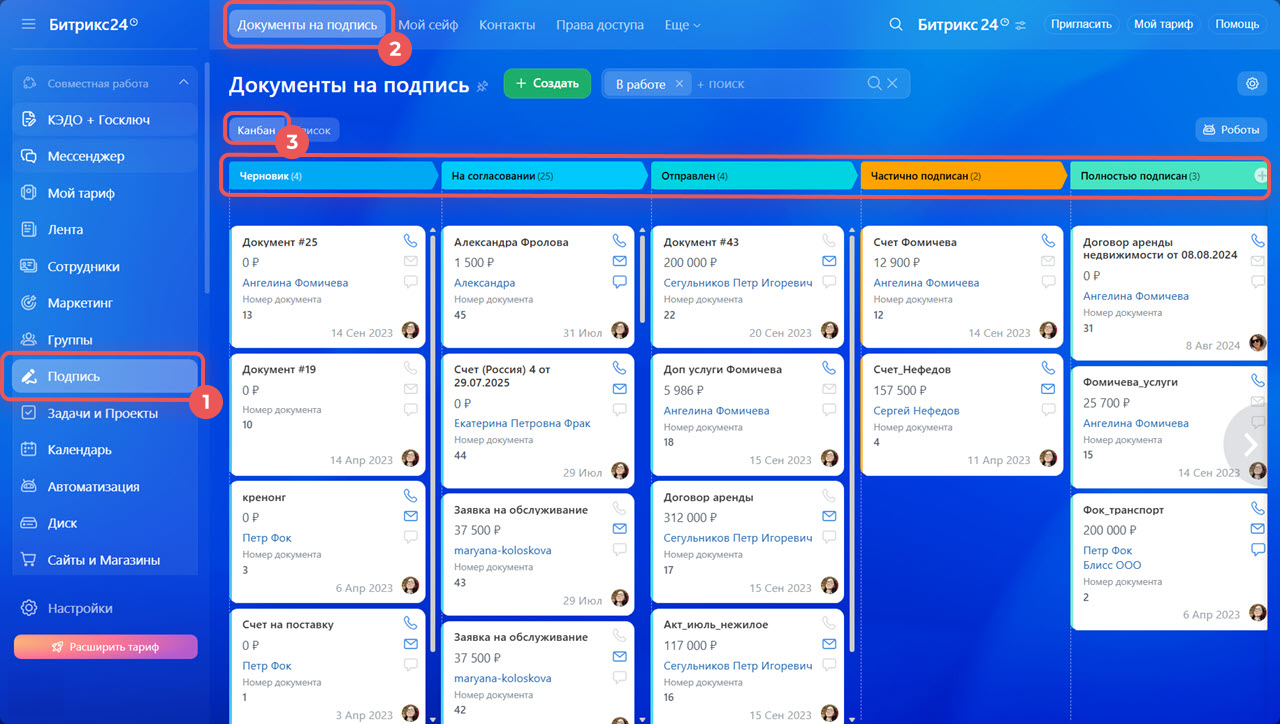This screenshot has height=724, width=1280.
Task: Add new stage with plus icon
Action: [x=1260, y=175]
